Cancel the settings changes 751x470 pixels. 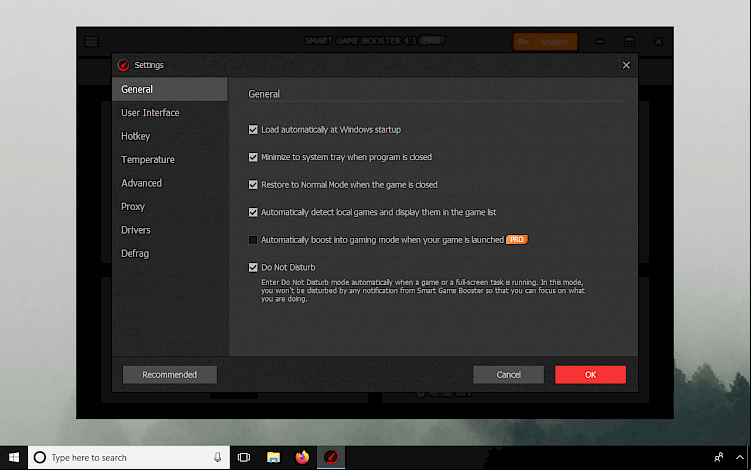pyautogui.click(x=508, y=375)
